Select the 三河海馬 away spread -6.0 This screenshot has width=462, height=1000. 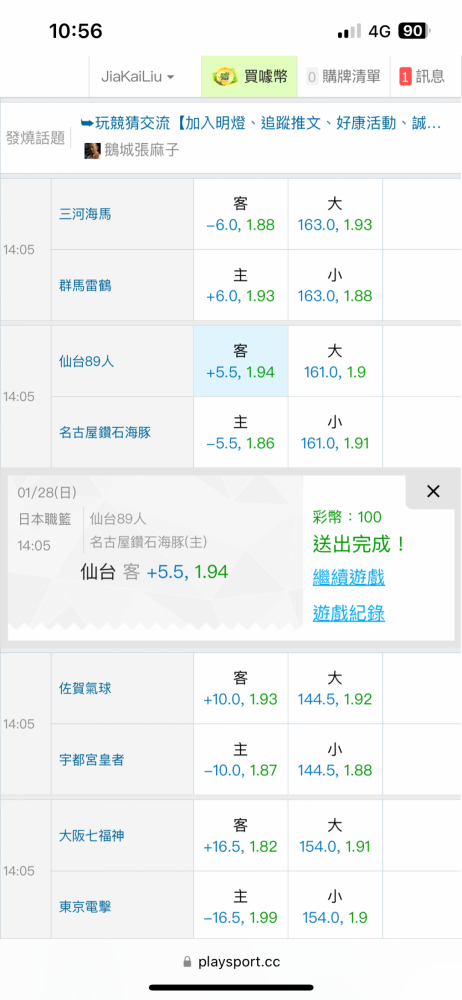coord(241,214)
